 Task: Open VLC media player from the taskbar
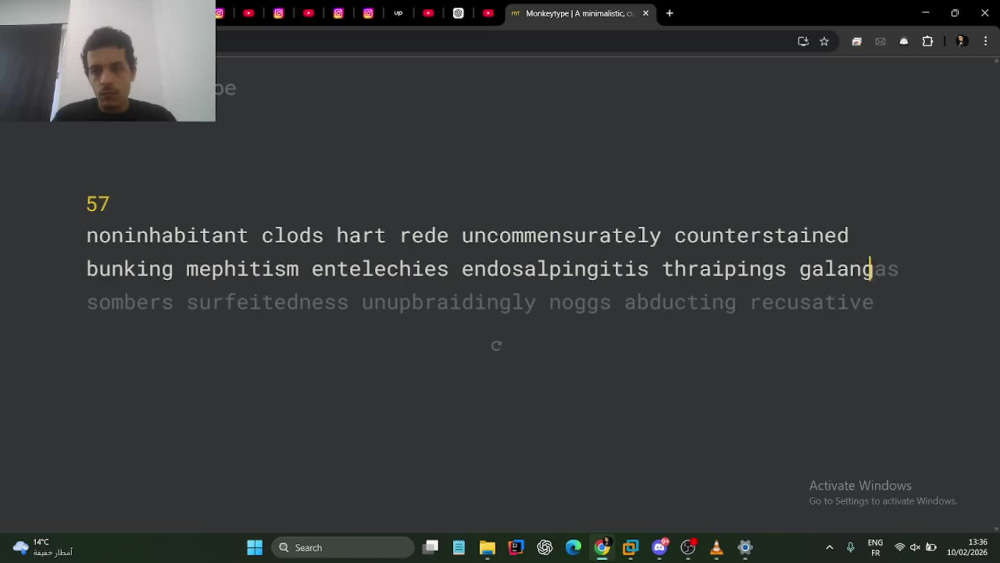point(716,547)
